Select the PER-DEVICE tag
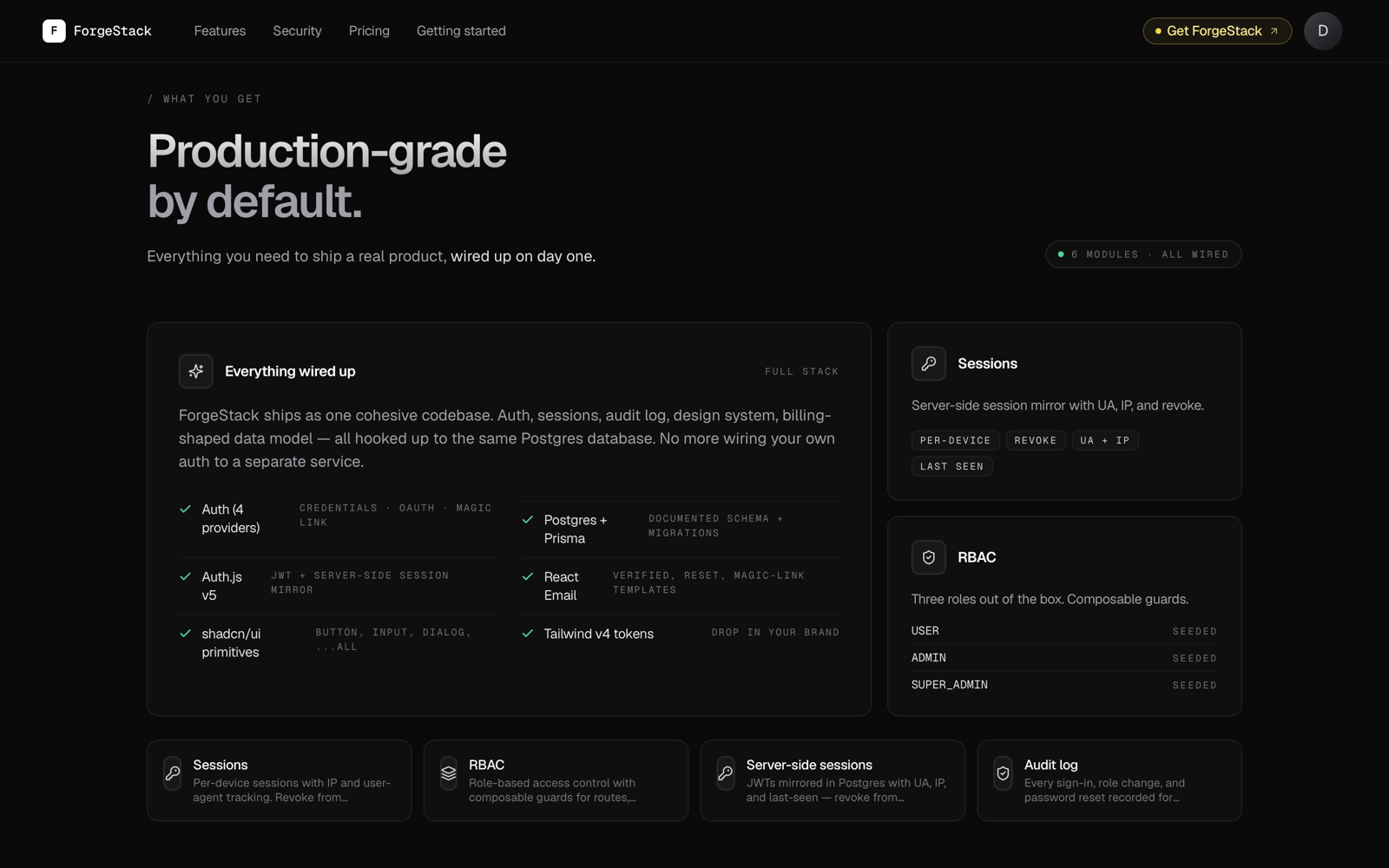 click(955, 441)
